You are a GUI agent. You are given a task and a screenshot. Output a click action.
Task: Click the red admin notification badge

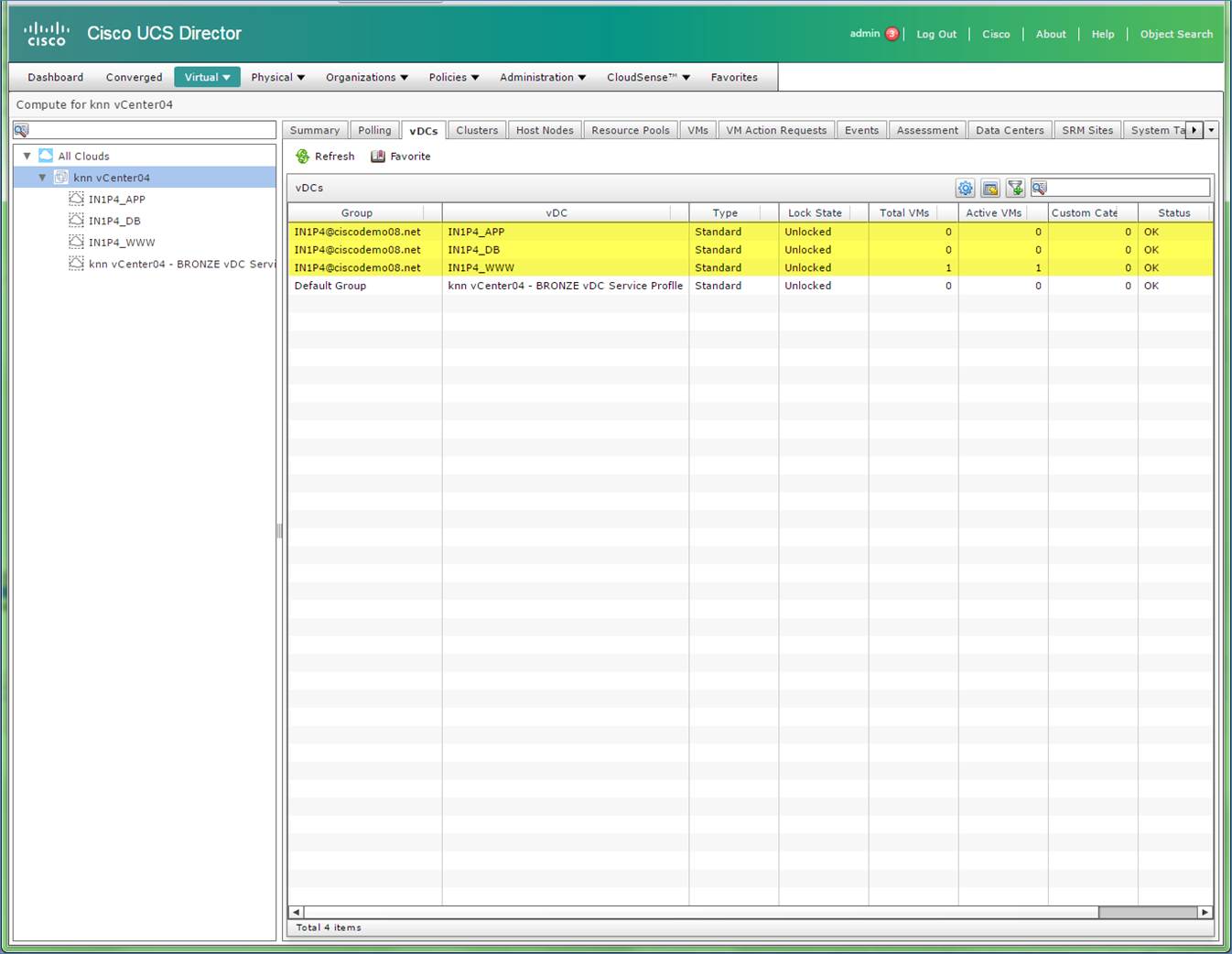tap(892, 34)
